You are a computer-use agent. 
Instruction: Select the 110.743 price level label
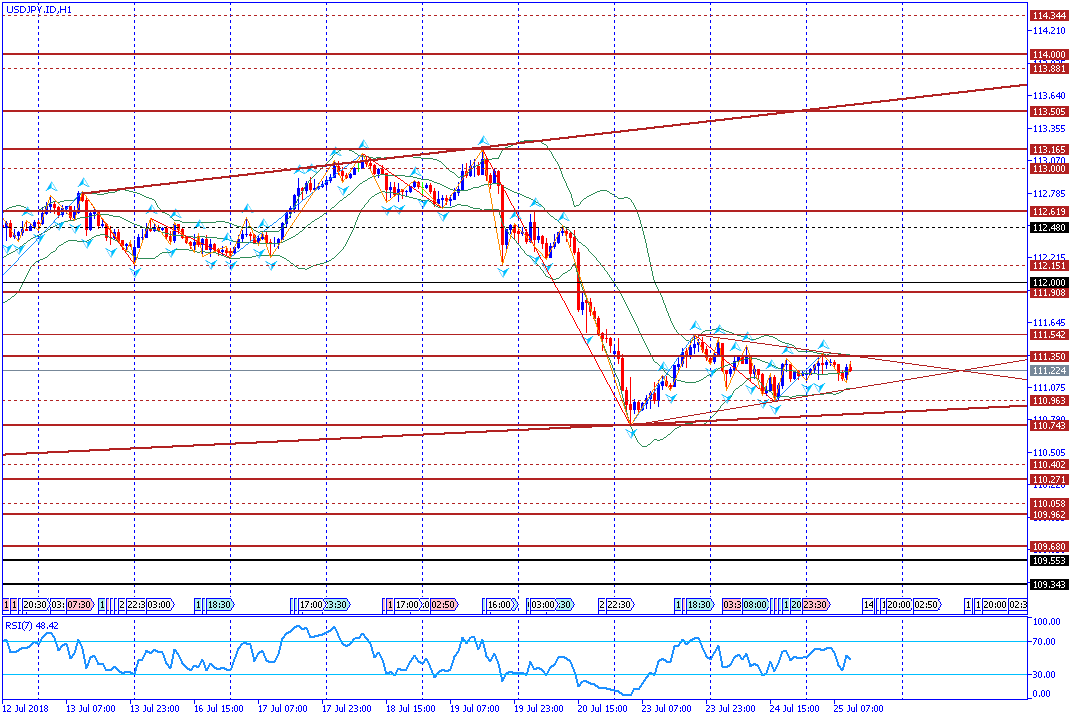pos(1048,426)
